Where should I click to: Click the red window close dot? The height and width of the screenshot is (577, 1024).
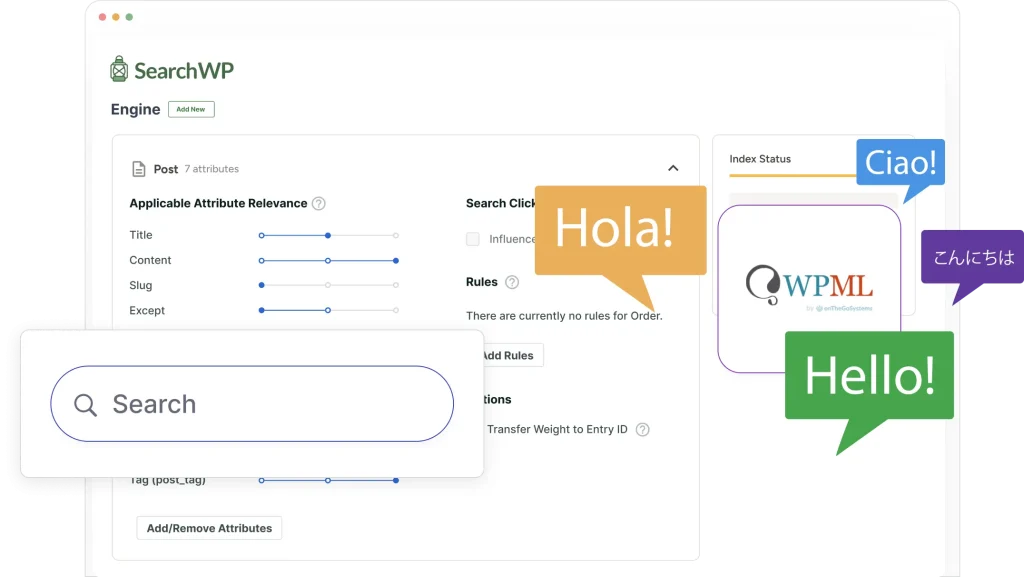[103, 17]
